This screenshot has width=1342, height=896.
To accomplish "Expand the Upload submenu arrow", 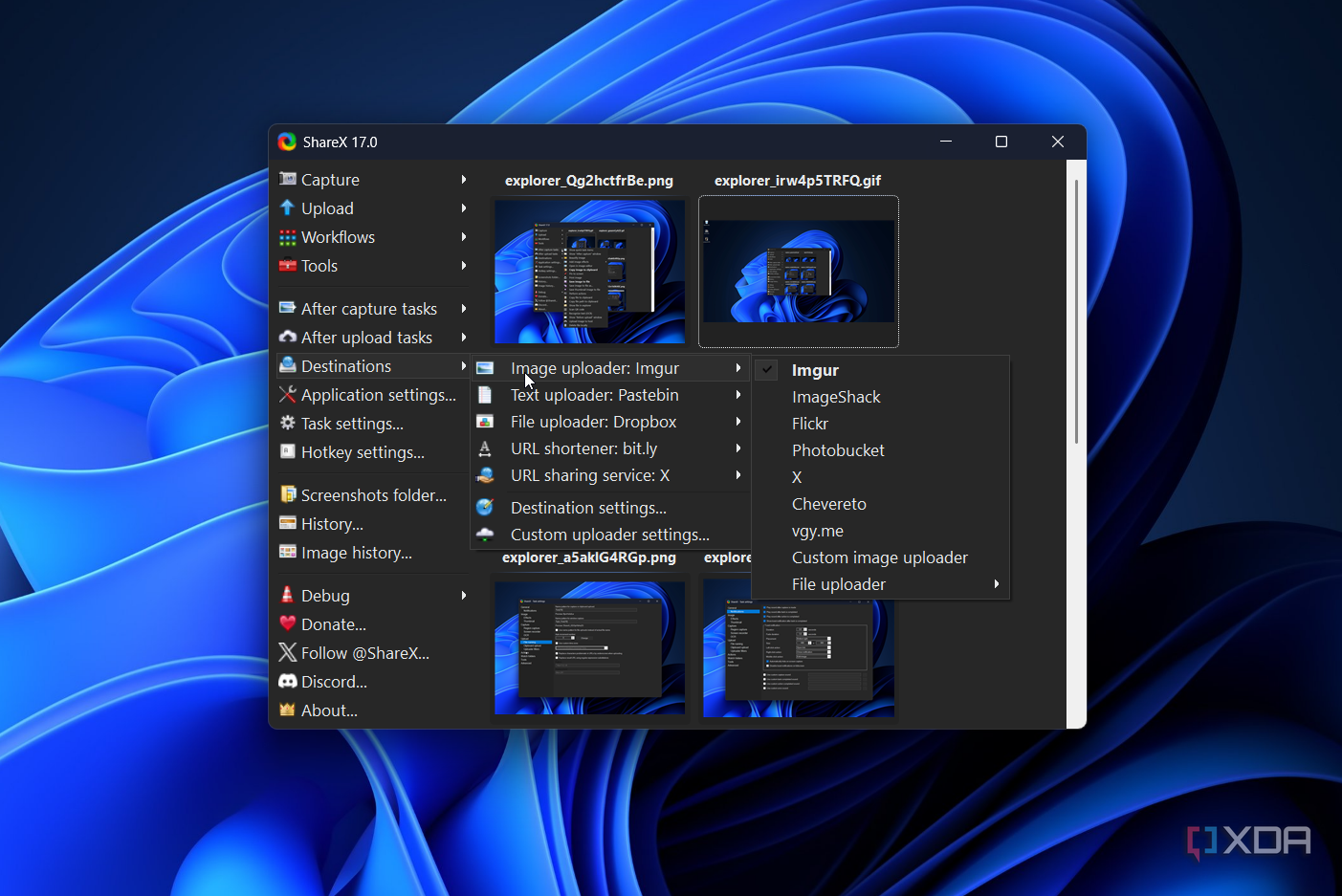I will click(464, 208).
